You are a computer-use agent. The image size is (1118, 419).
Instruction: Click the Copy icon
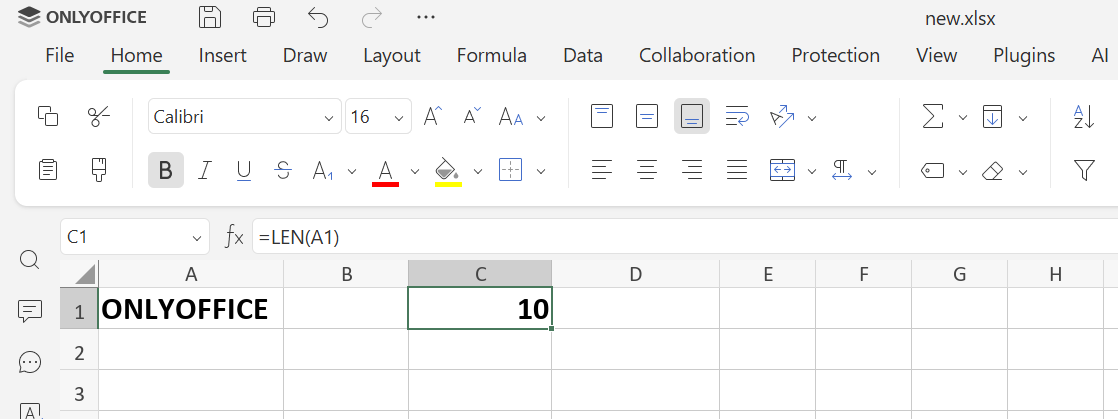[48, 116]
